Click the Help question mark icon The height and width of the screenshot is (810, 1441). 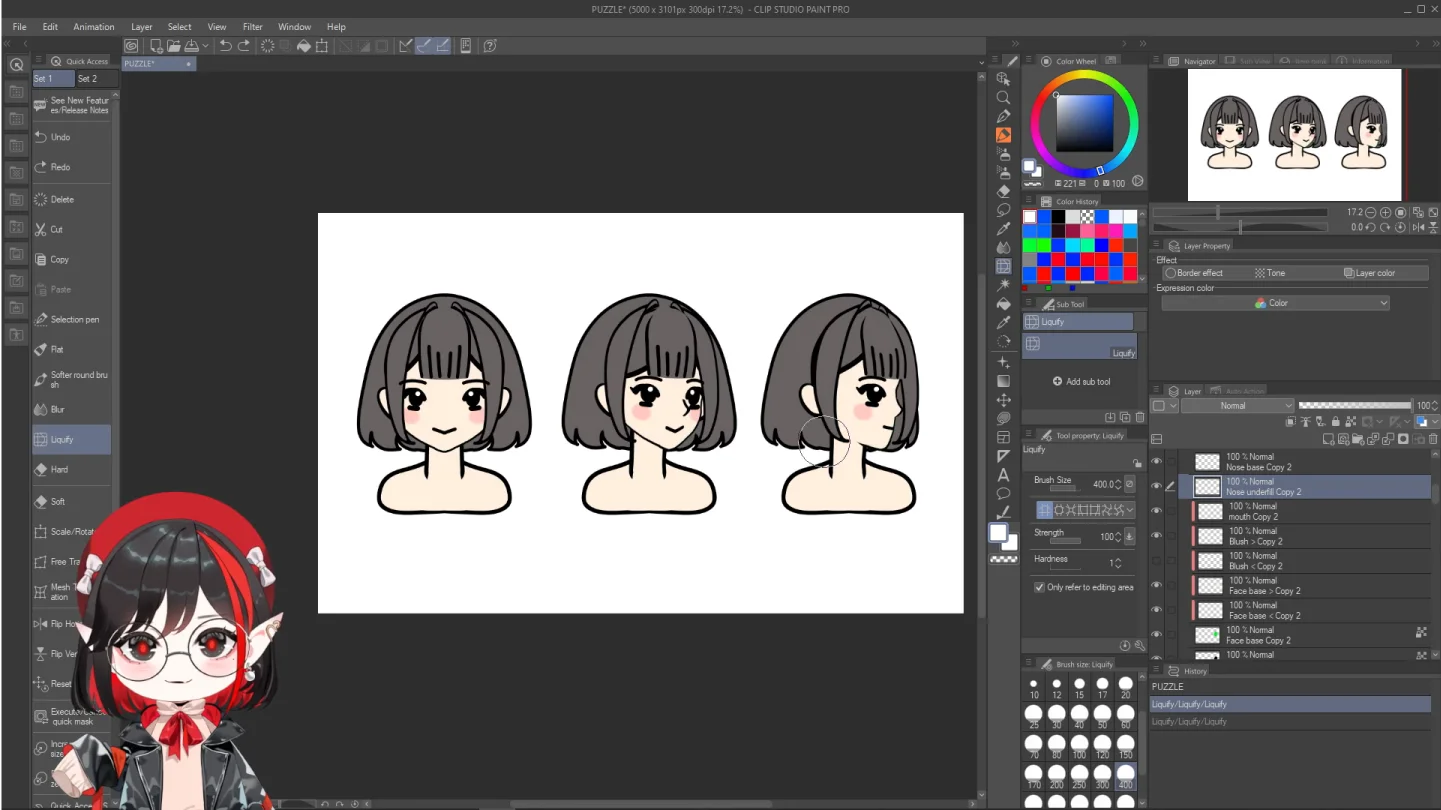click(x=490, y=46)
